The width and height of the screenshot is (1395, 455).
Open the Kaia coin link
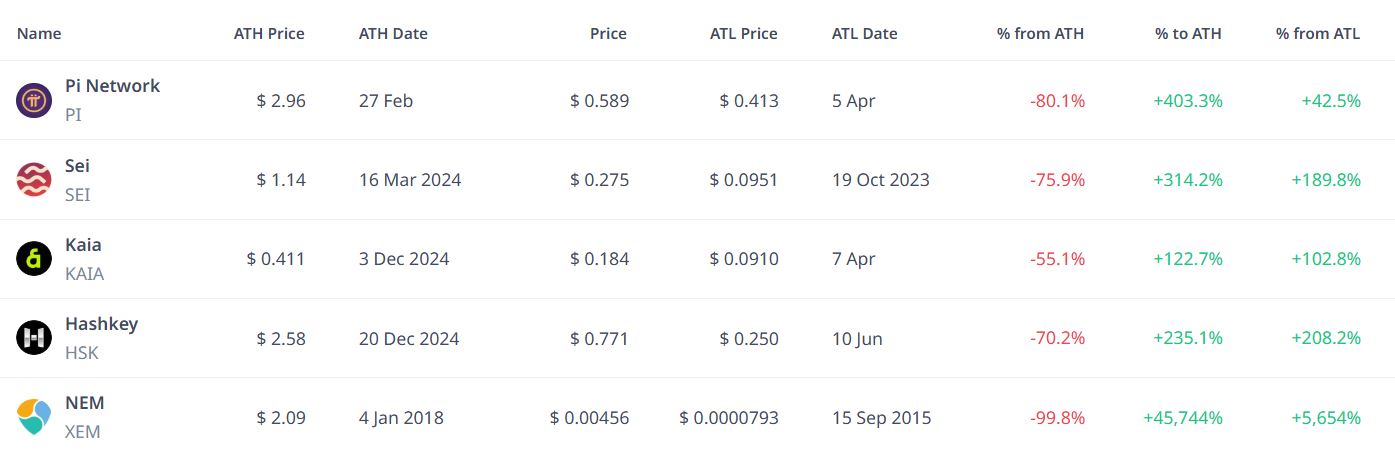[x=83, y=244]
